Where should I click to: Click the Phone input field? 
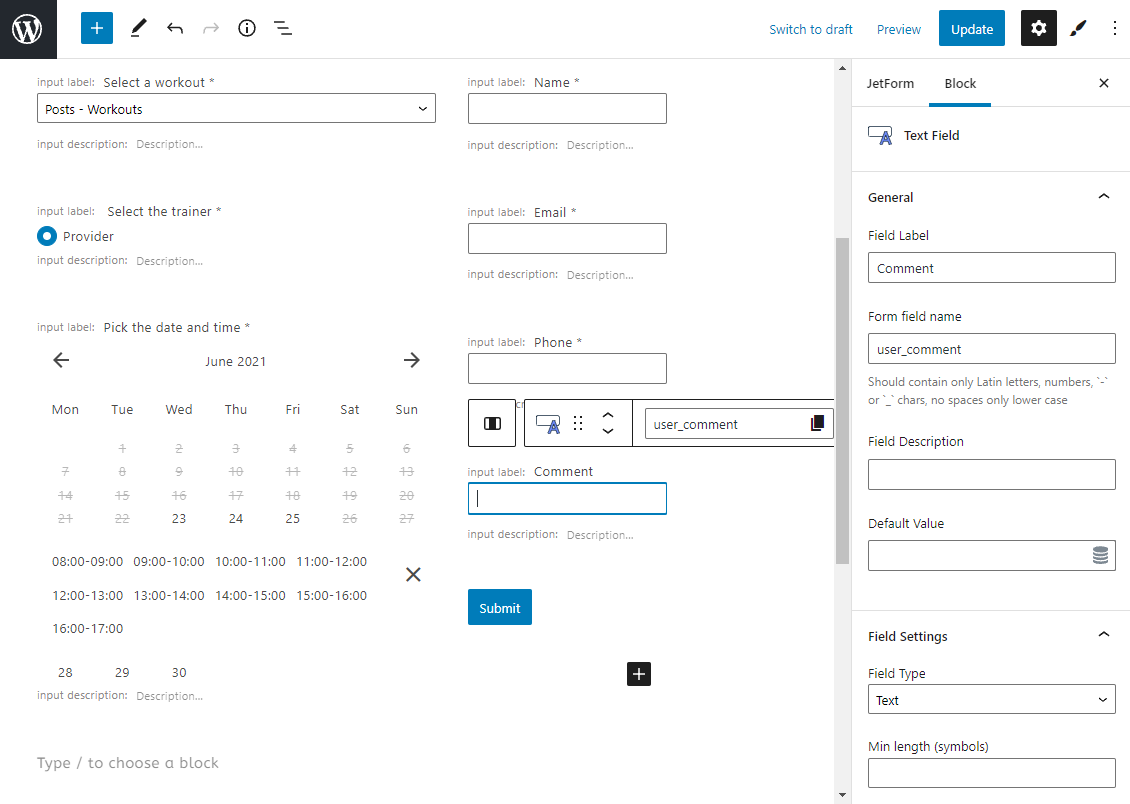coord(567,368)
